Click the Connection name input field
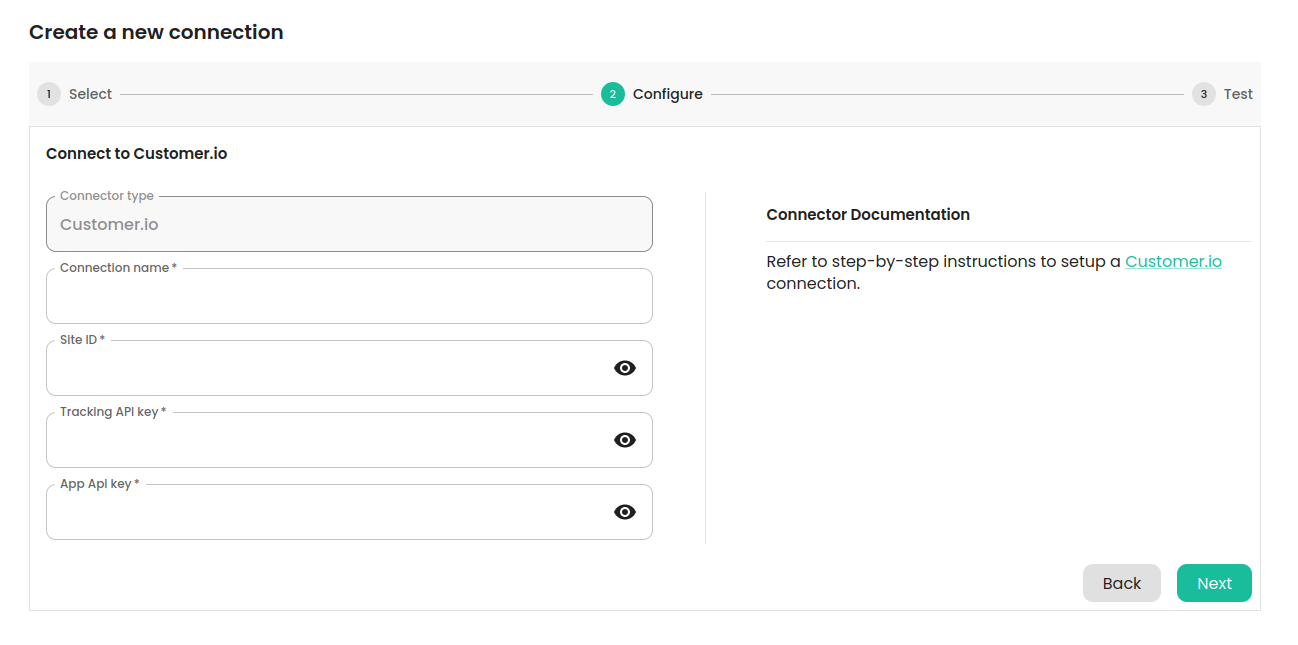 tap(349, 296)
